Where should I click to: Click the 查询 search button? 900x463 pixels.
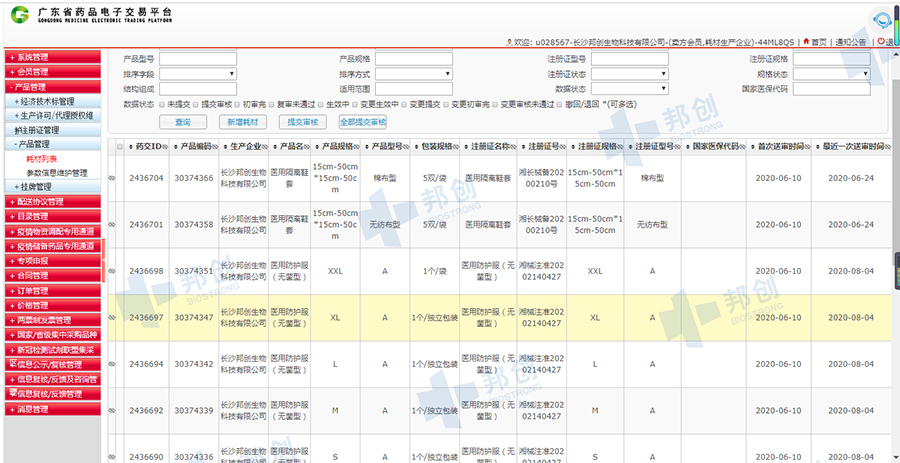click(183, 122)
